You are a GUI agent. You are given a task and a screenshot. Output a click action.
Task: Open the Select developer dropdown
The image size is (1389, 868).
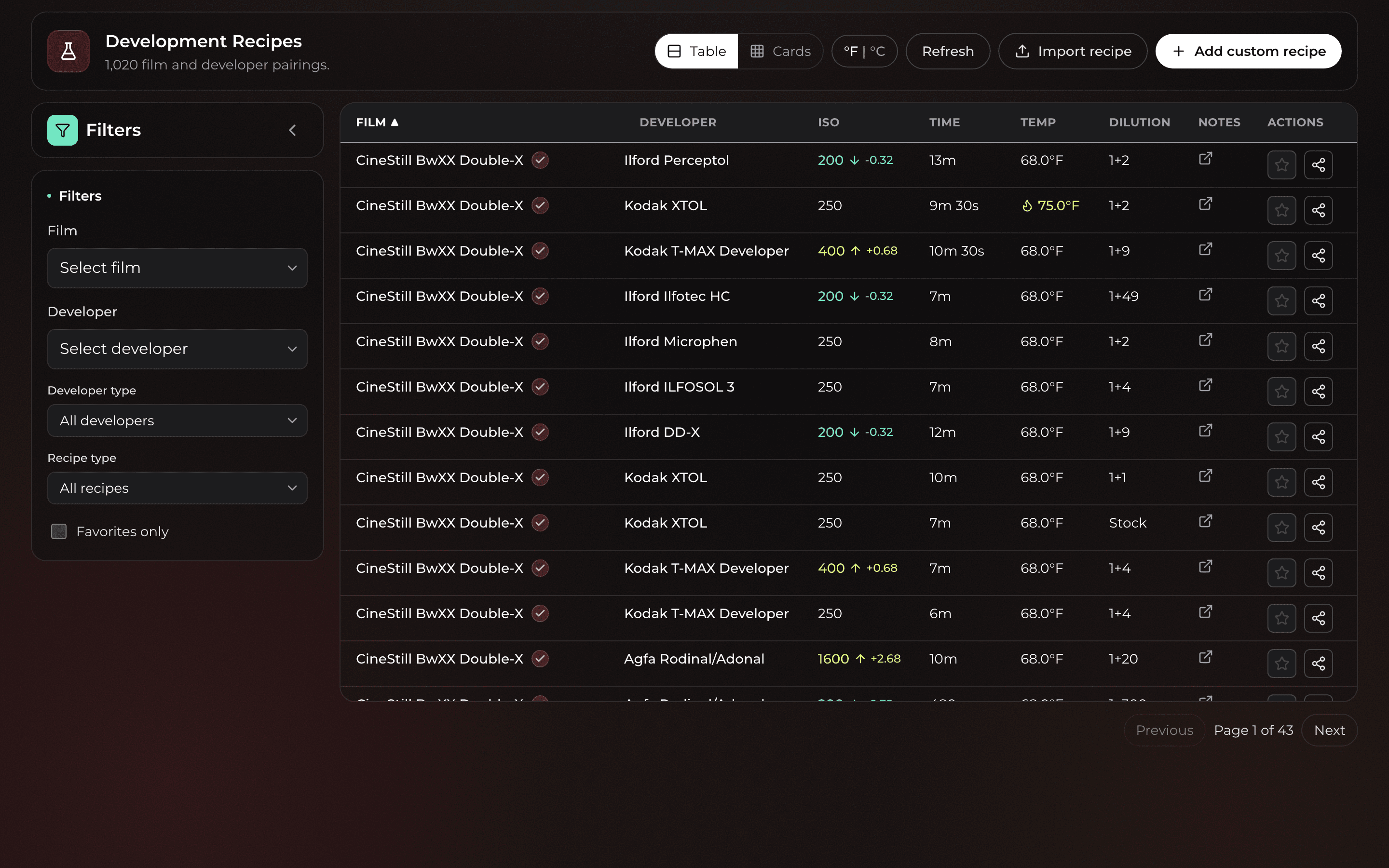coord(177,349)
